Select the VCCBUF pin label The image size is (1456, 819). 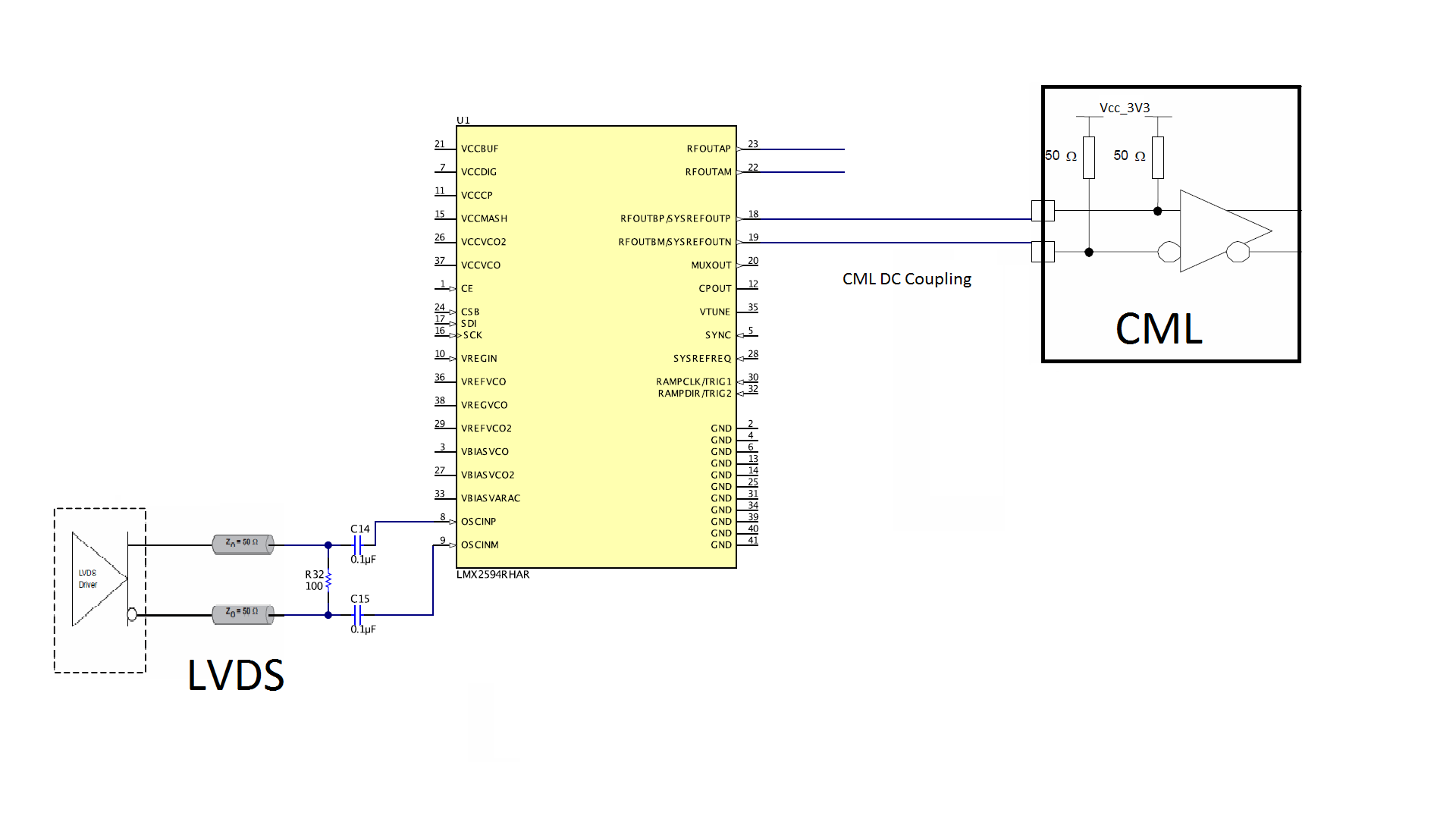480,149
